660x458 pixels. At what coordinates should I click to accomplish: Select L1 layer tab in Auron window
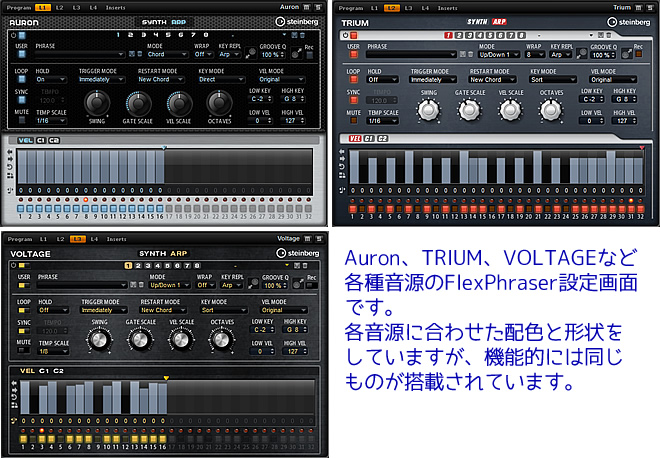[x=43, y=8]
